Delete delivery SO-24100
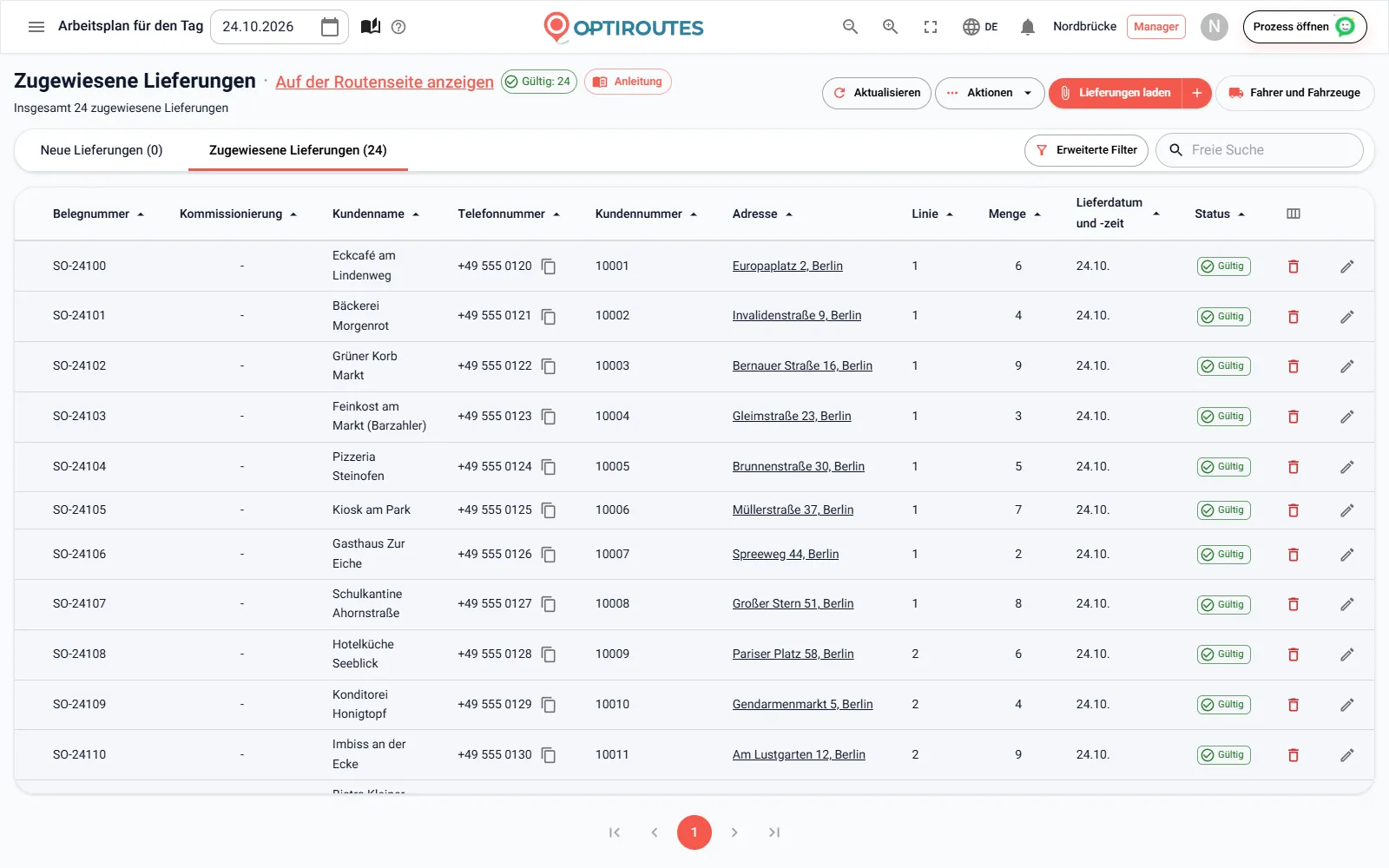The width and height of the screenshot is (1389, 868). (x=1294, y=266)
